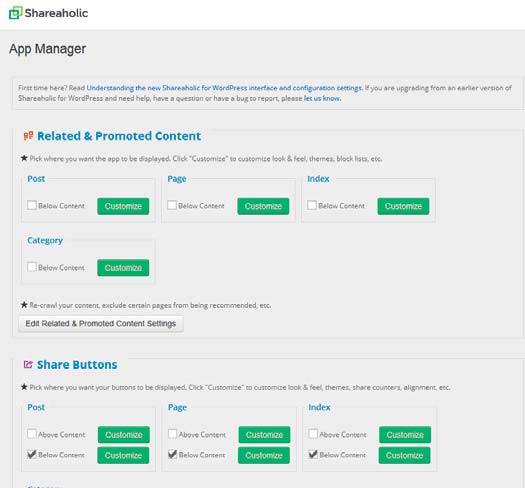Click the Index label under Share Buttons
525x488 pixels.
tap(319, 407)
